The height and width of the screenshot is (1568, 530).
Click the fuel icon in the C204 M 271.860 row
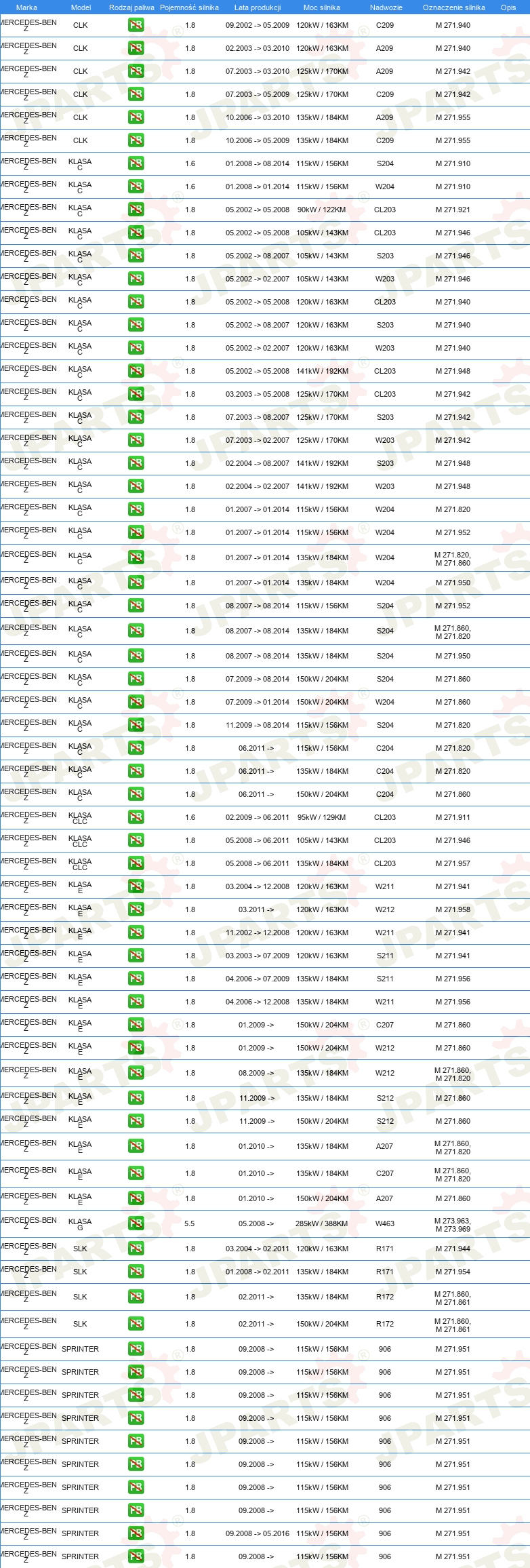136,795
